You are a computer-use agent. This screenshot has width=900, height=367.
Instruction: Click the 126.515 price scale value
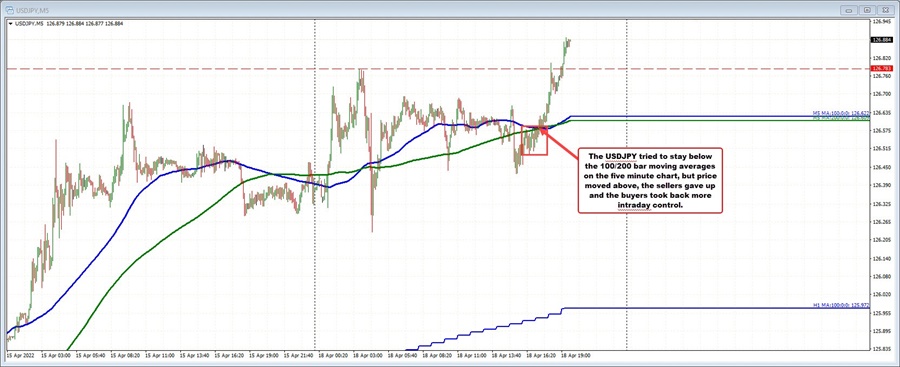tap(881, 149)
